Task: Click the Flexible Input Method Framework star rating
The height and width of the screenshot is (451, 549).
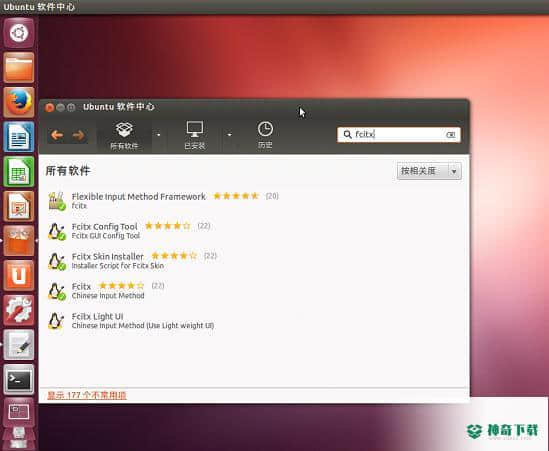Action: [236, 196]
